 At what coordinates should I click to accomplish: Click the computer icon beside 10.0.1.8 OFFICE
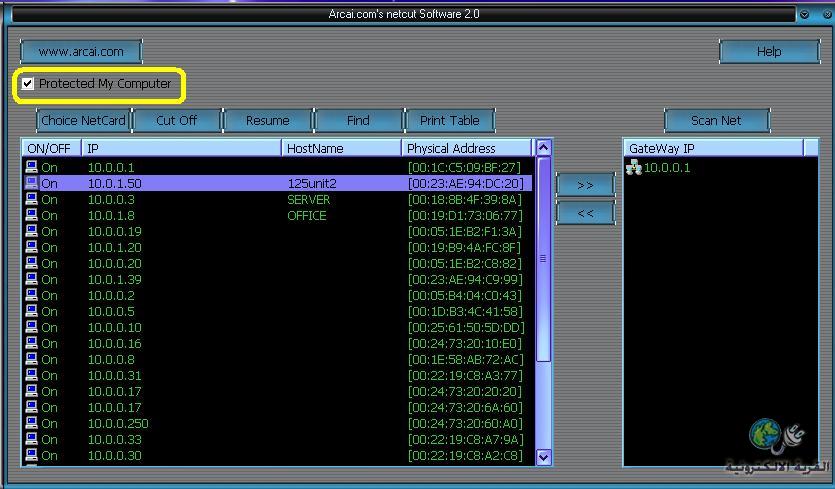[32, 215]
